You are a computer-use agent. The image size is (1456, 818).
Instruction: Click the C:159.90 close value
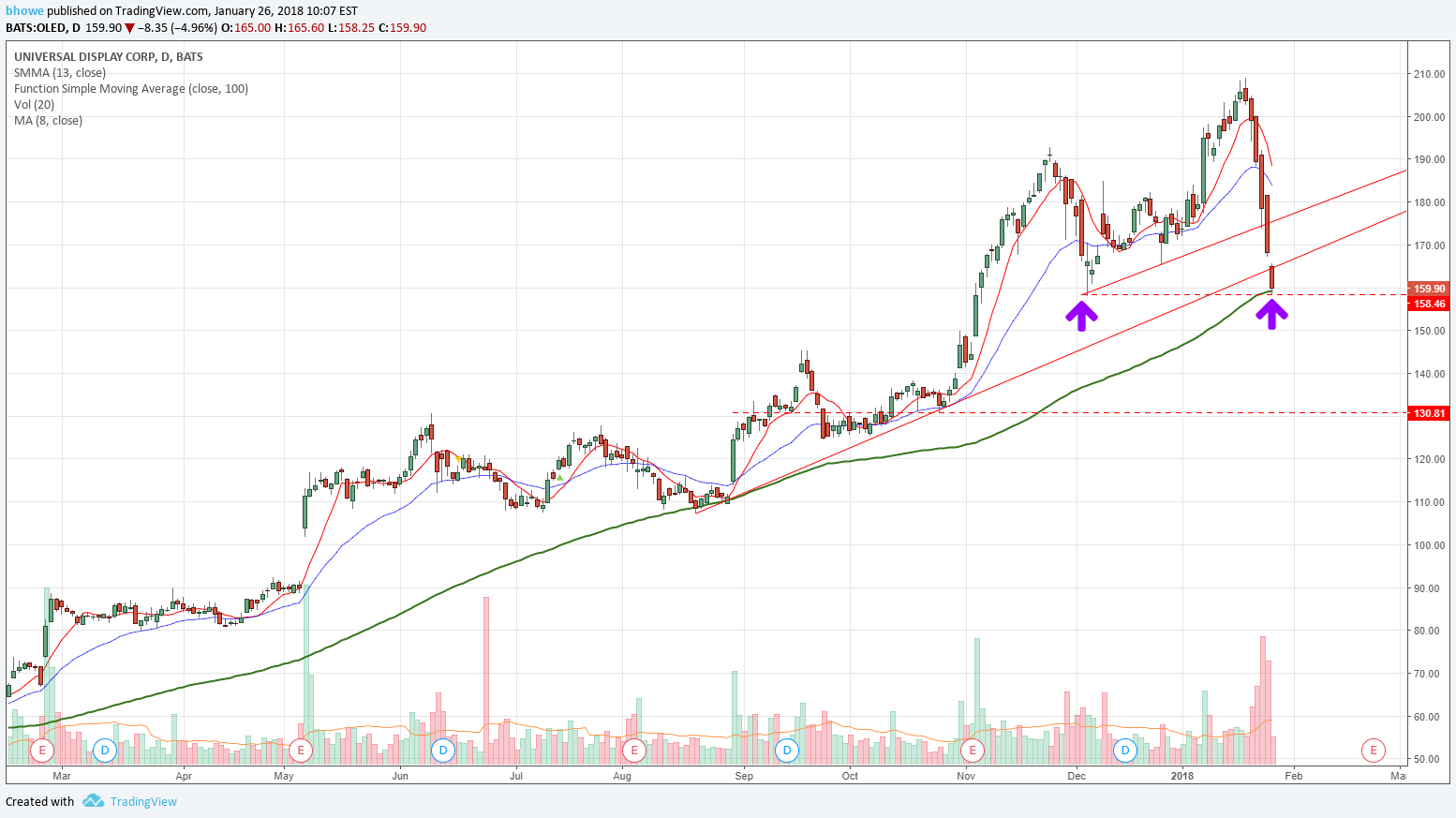point(402,28)
